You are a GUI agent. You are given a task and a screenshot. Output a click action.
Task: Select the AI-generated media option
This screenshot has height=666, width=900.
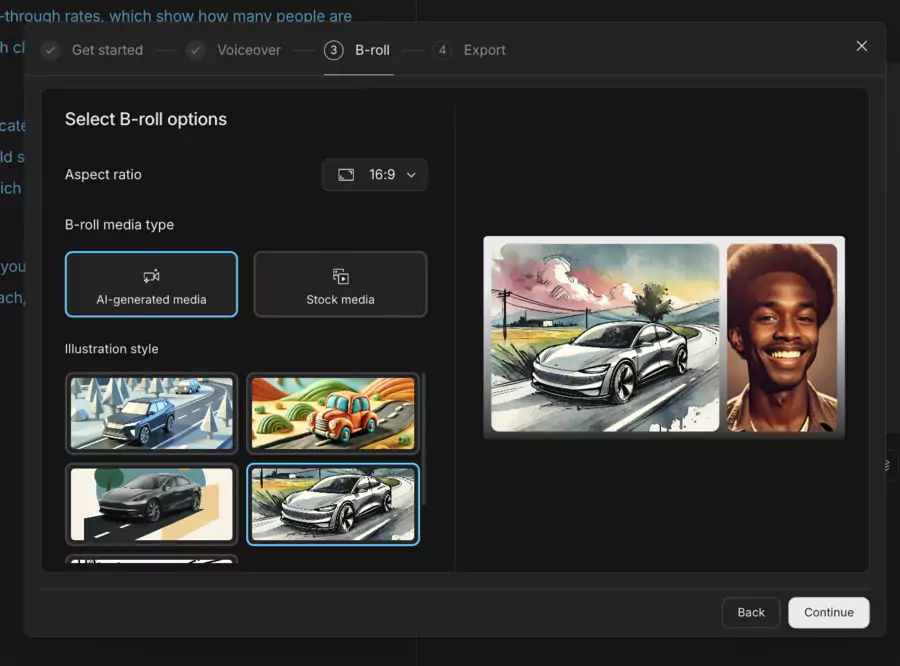[x=151, y=284]
